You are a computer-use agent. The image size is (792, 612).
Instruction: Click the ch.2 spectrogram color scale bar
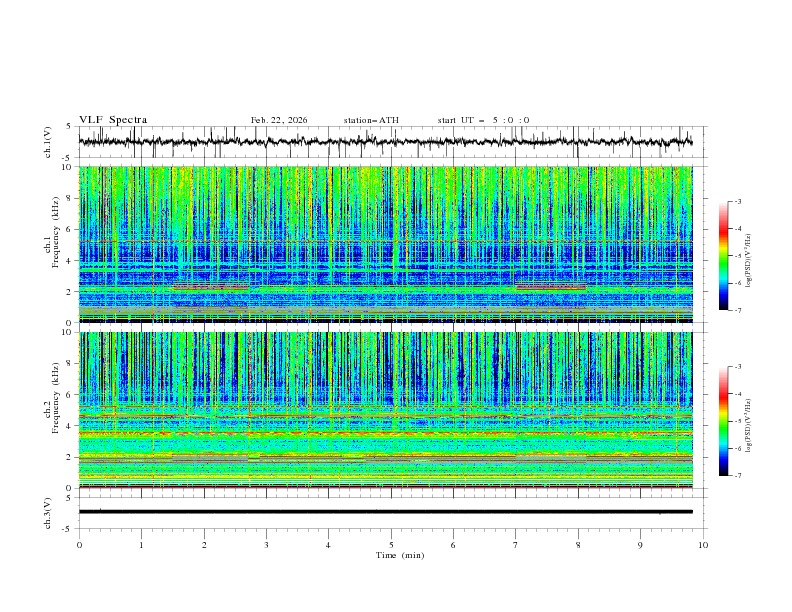(723, 421)
